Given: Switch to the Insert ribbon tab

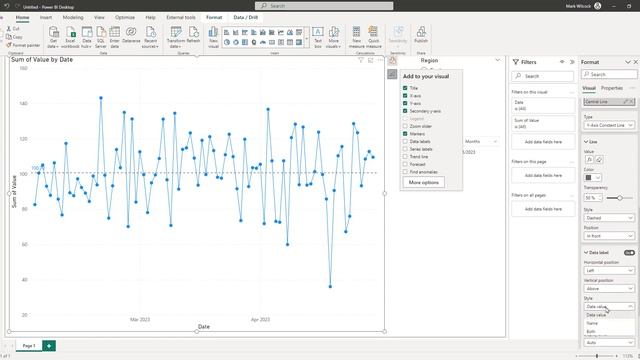Looking at the screenshot, I should point(46,18).
